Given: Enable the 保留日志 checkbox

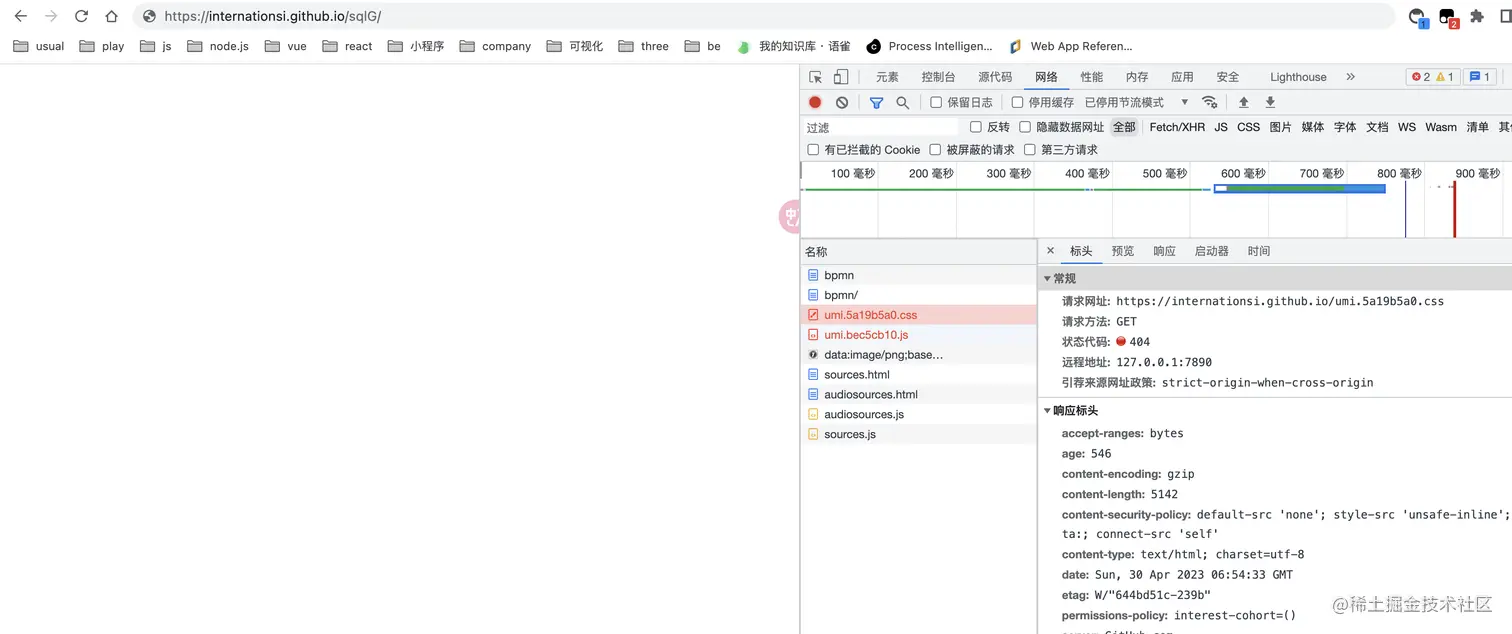Looking at the screenshot, I should point(936,102).
